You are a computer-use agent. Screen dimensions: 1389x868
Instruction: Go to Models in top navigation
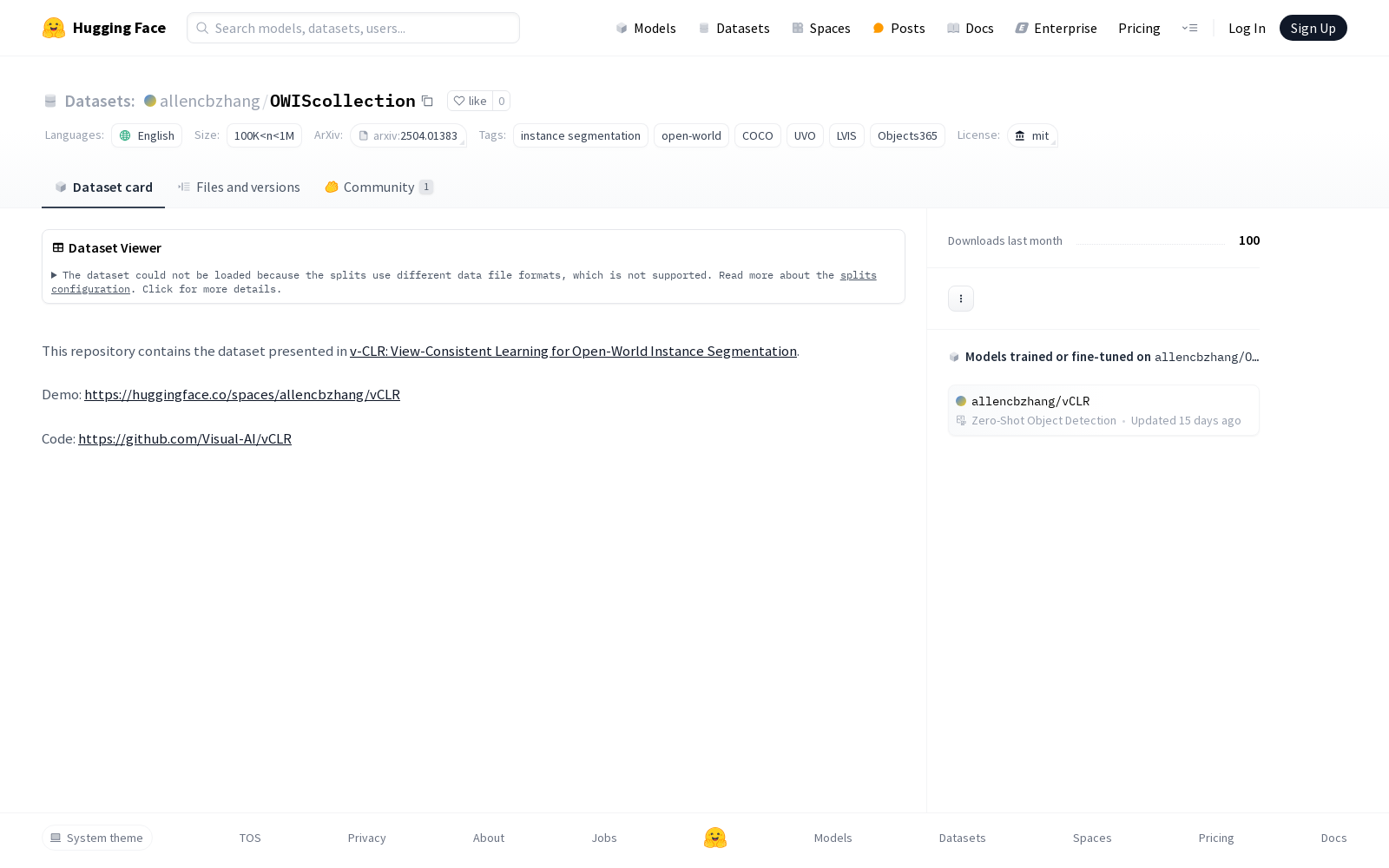click(646, 28)
